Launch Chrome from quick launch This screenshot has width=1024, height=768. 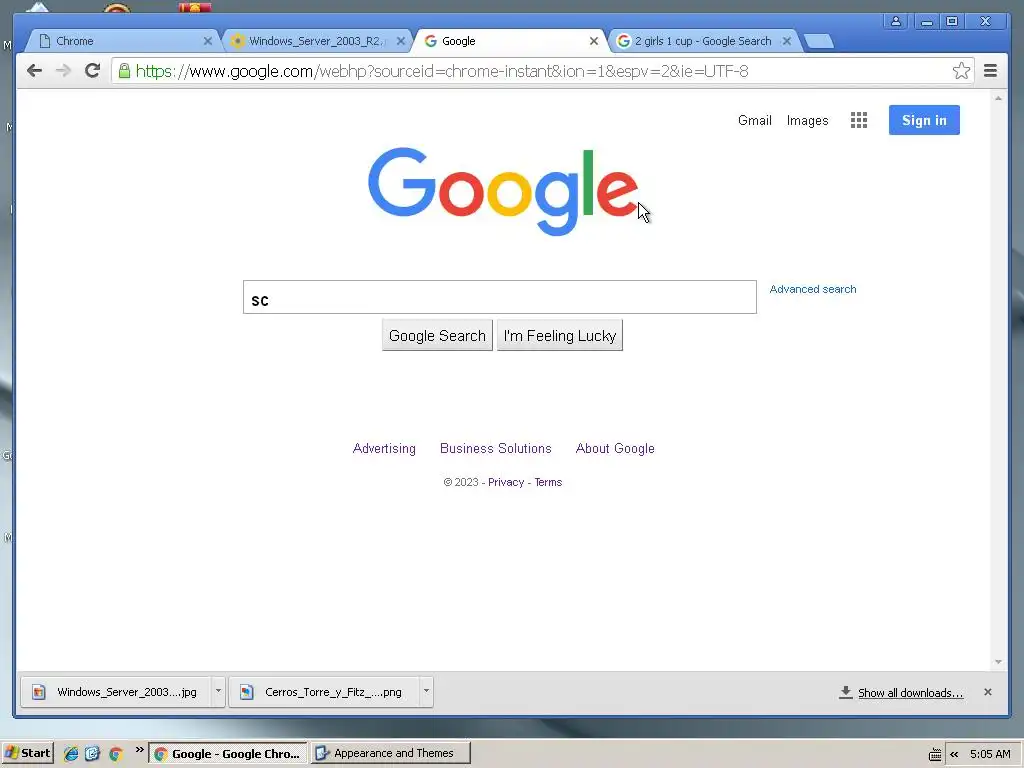[116, 754]
